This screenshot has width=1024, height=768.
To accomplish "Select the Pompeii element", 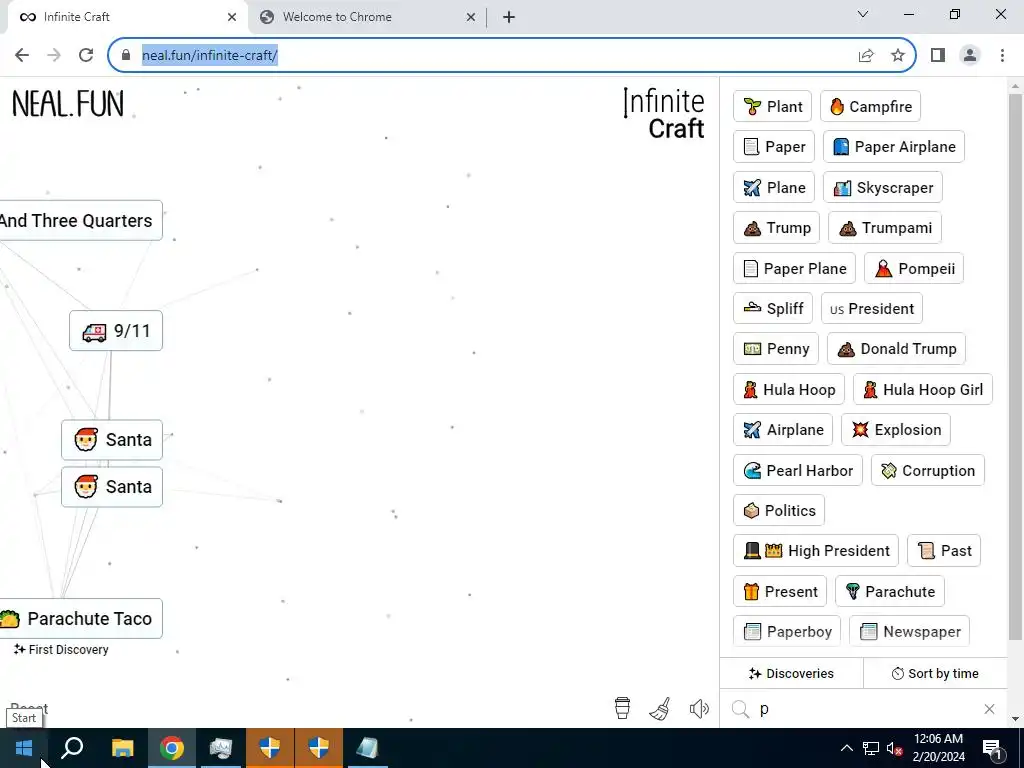I will [914, 268].
